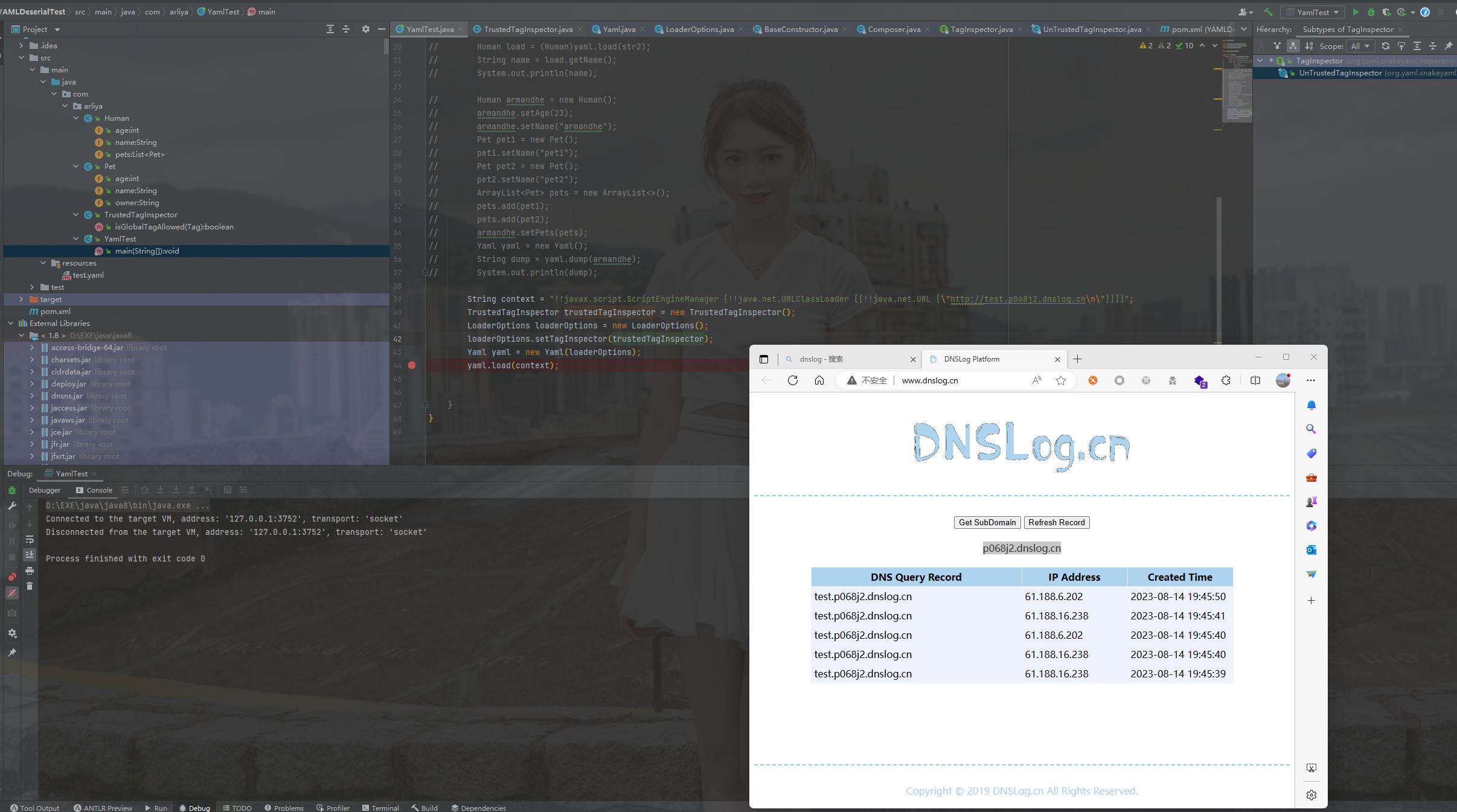Expand the .idea folder
Viewport: 1457px width, 812px height.
[x=21, y=46]
